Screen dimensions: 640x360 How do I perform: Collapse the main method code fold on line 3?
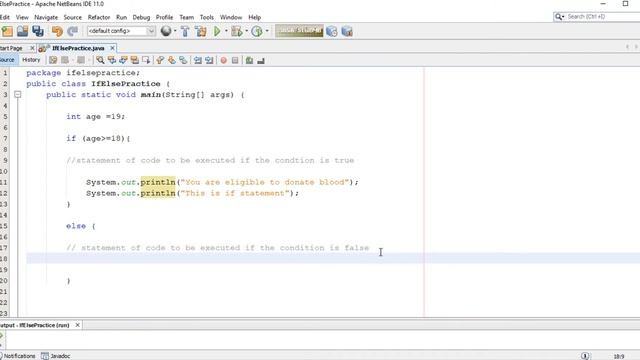point(18,95)
